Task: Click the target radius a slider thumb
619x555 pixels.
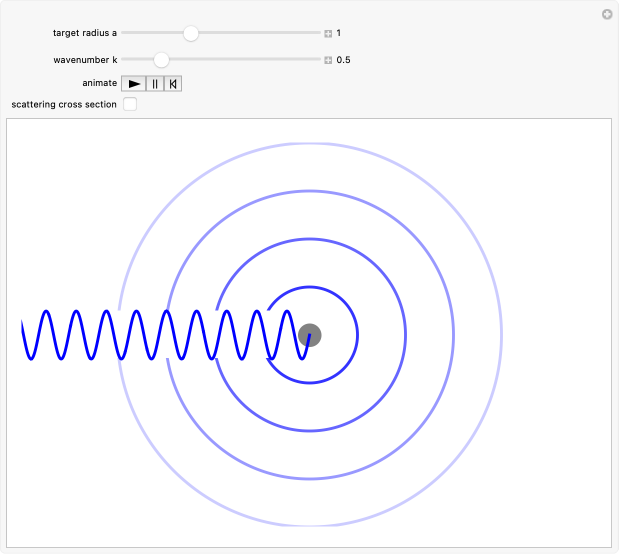Action: [x=191, y=33]
